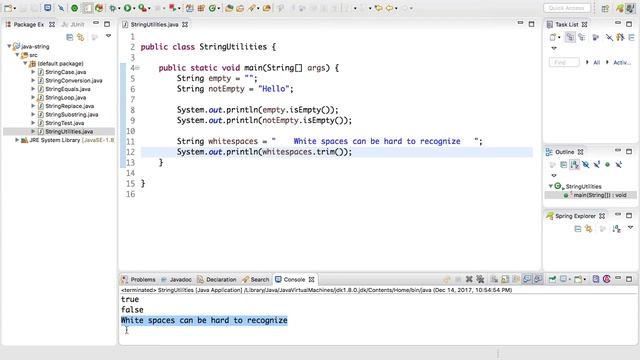Click the New Java Package icon
The width and height of the screenshot is (640, 360).
[201, 8]
